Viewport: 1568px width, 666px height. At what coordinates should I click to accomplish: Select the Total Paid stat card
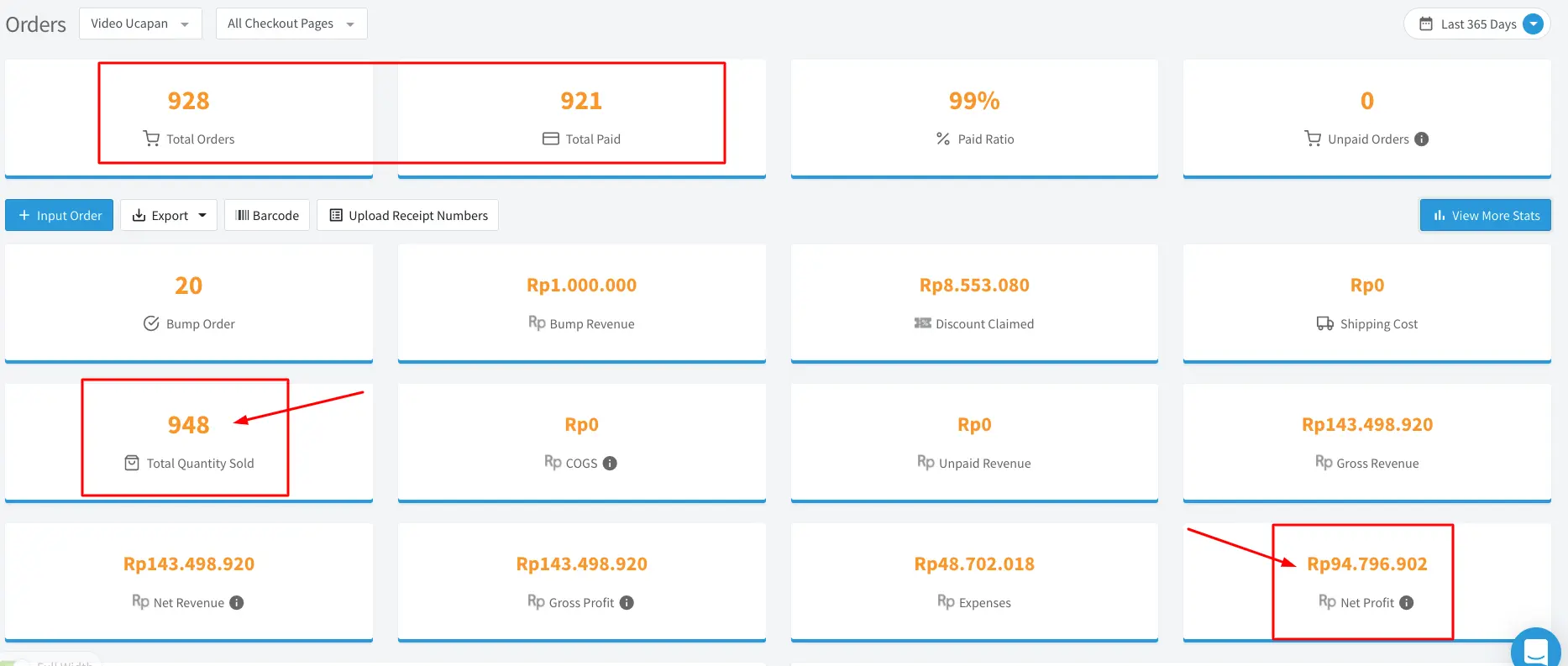click(x=581, y=118)
